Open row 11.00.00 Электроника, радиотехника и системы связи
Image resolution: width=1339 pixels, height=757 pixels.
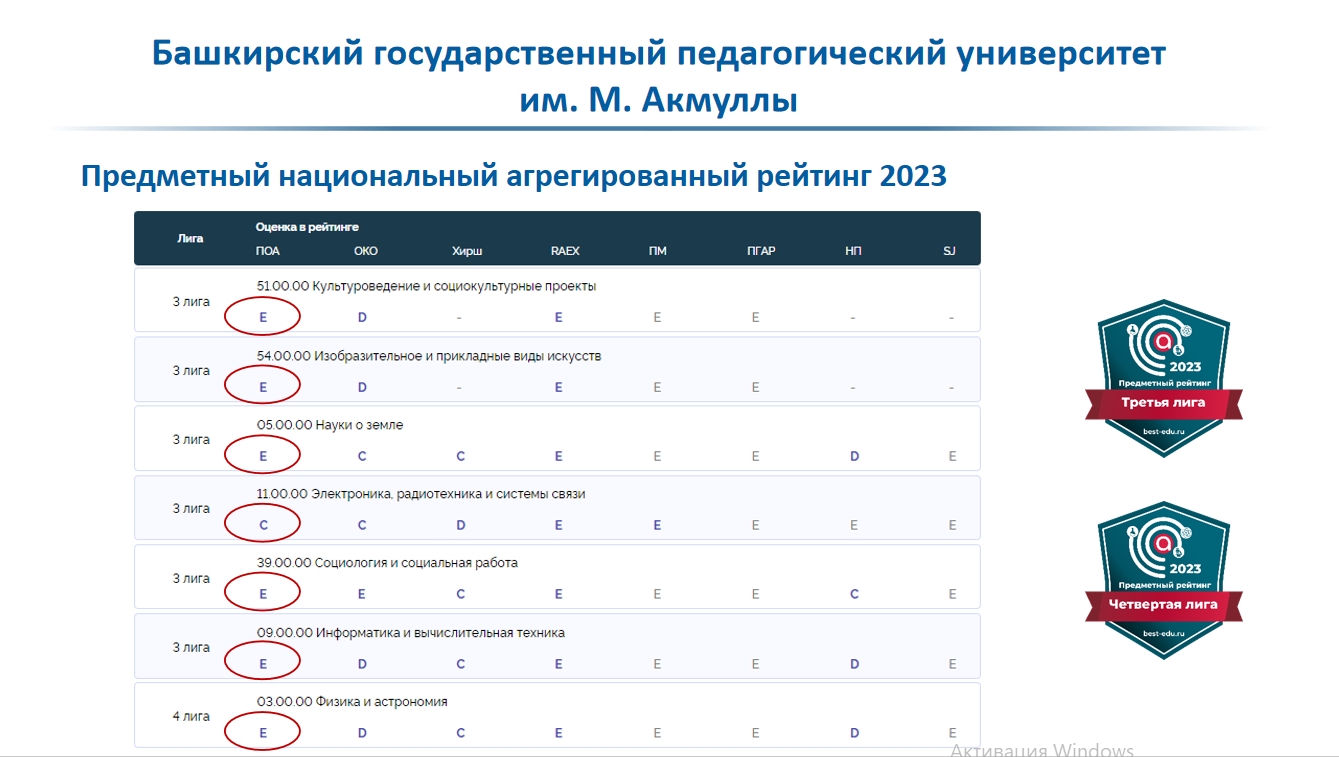(x=421, y=494)
